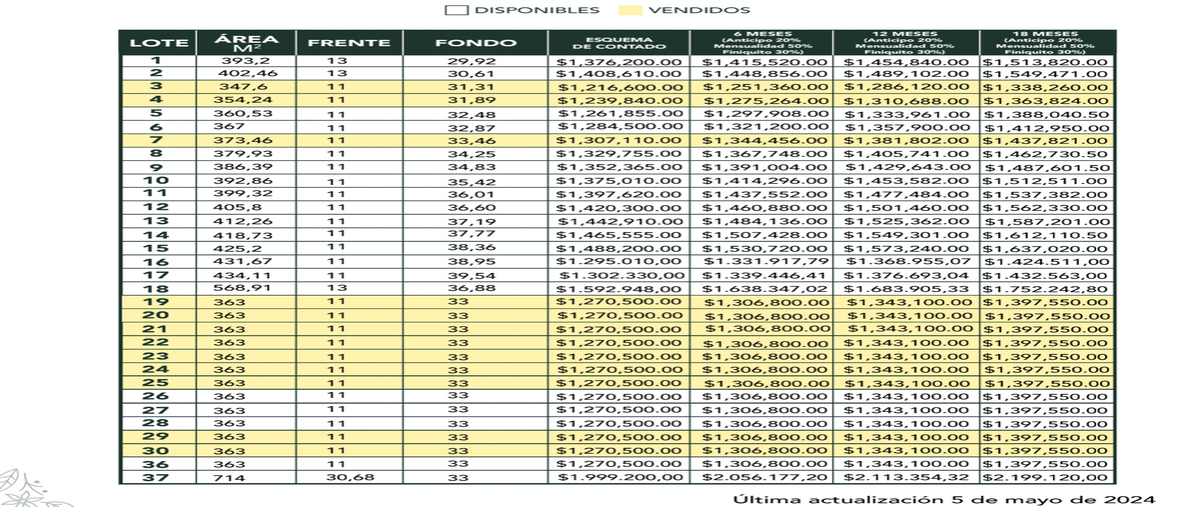The image size is (1200, 507).
Task: Click the white DISPONIBLES legend box
Action: coord(457,10)
